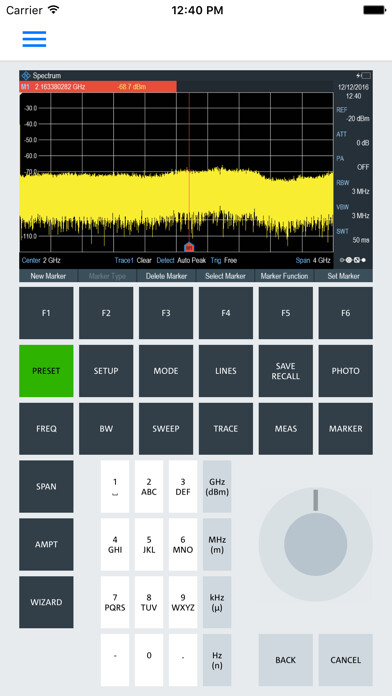This screenshot has width=392, height=696.
Task: Tap the greyed Marker Type softkey
Action: coord(107,276)
